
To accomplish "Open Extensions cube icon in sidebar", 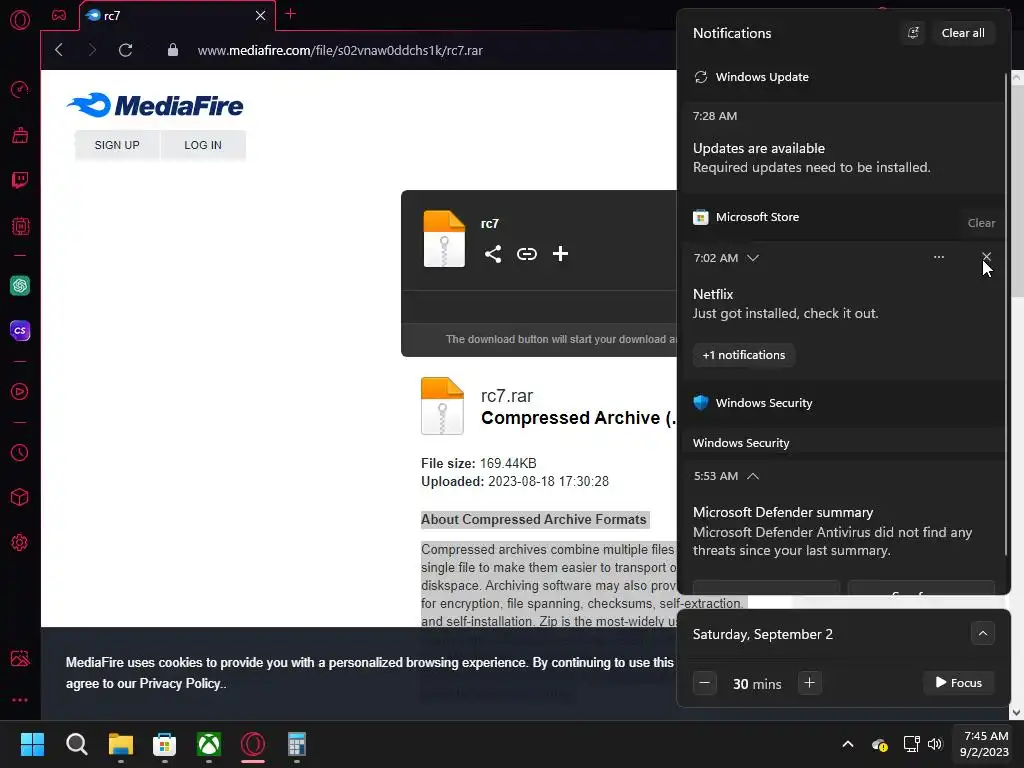I will (x=20, y=498).
